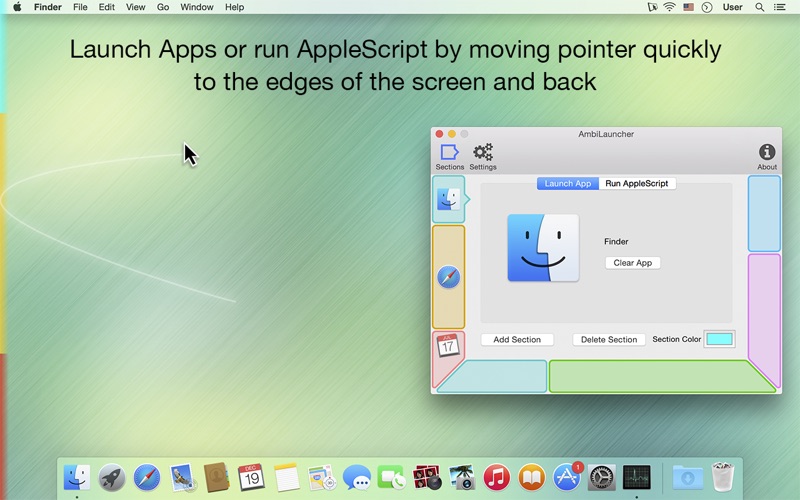Open Notification Center list icon
Image resolution: width=800 pixels, height=500 pixels.
coord(780,7)
